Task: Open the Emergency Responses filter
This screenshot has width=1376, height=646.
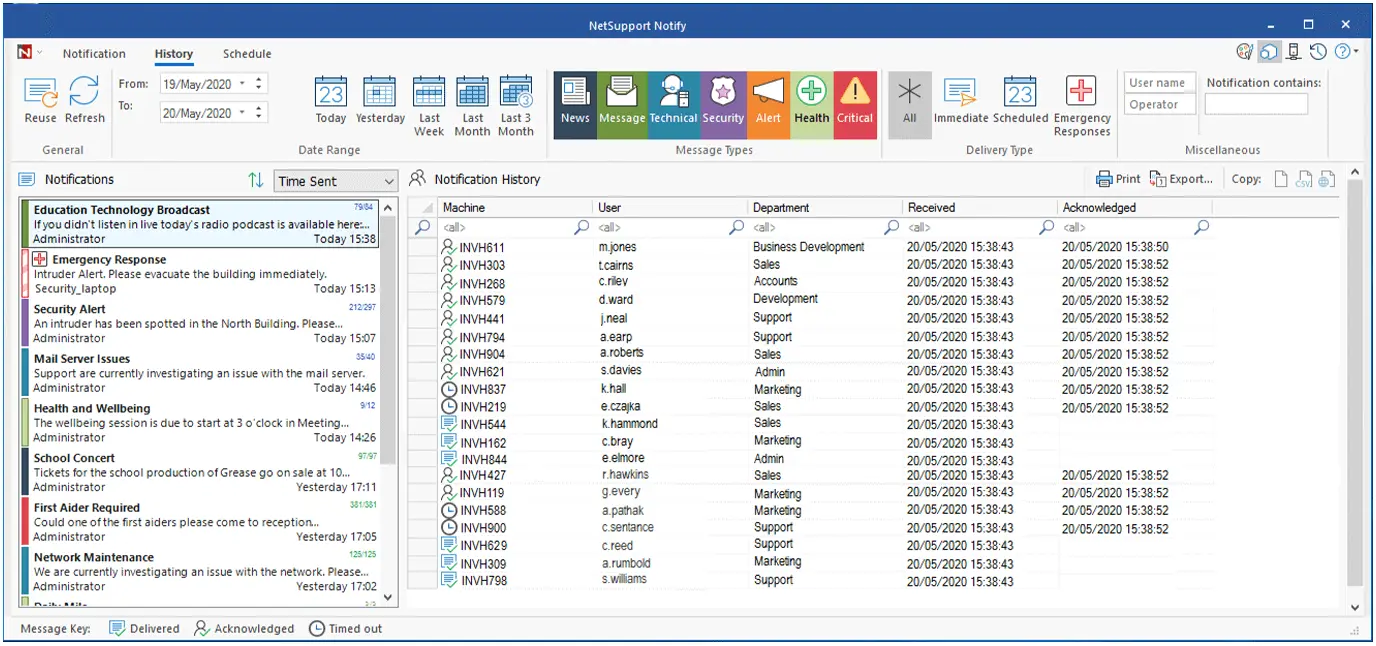Action: pos(1082,103)
